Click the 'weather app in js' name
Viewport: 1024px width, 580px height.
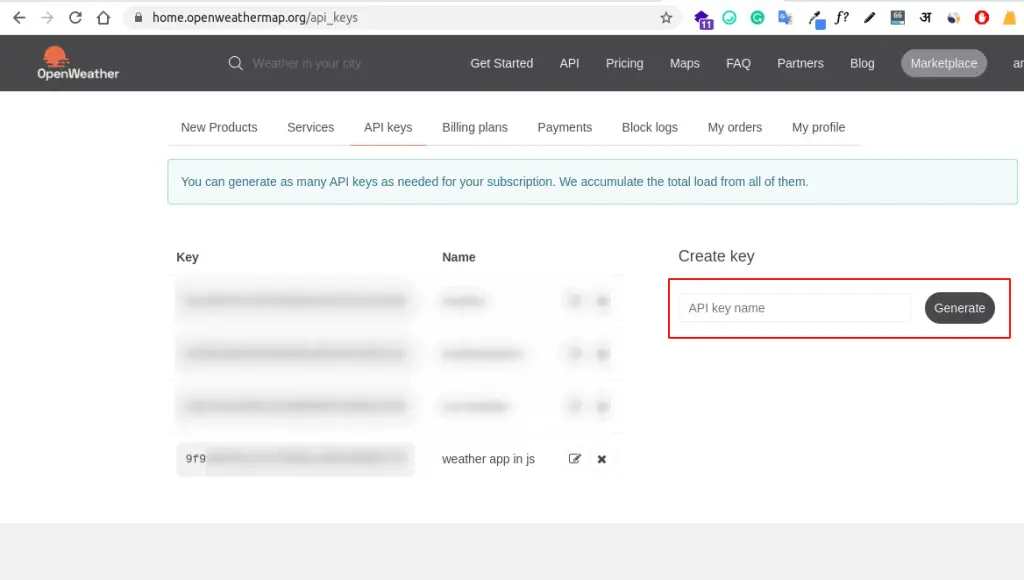click(x=488, y=459)
